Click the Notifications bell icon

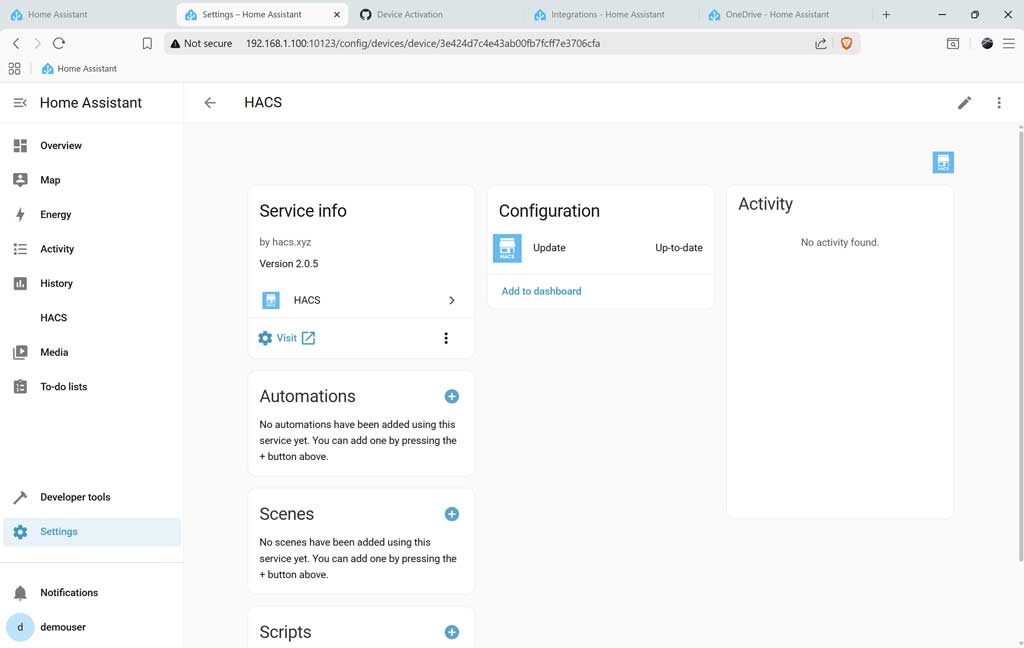pos(20,592)
